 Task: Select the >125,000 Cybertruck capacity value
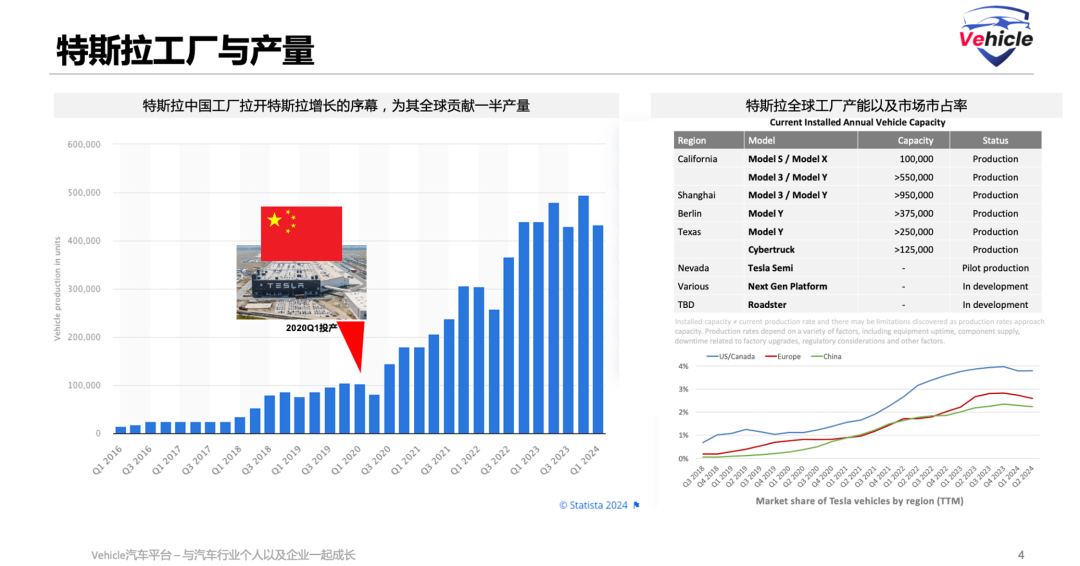coord(913,250)
